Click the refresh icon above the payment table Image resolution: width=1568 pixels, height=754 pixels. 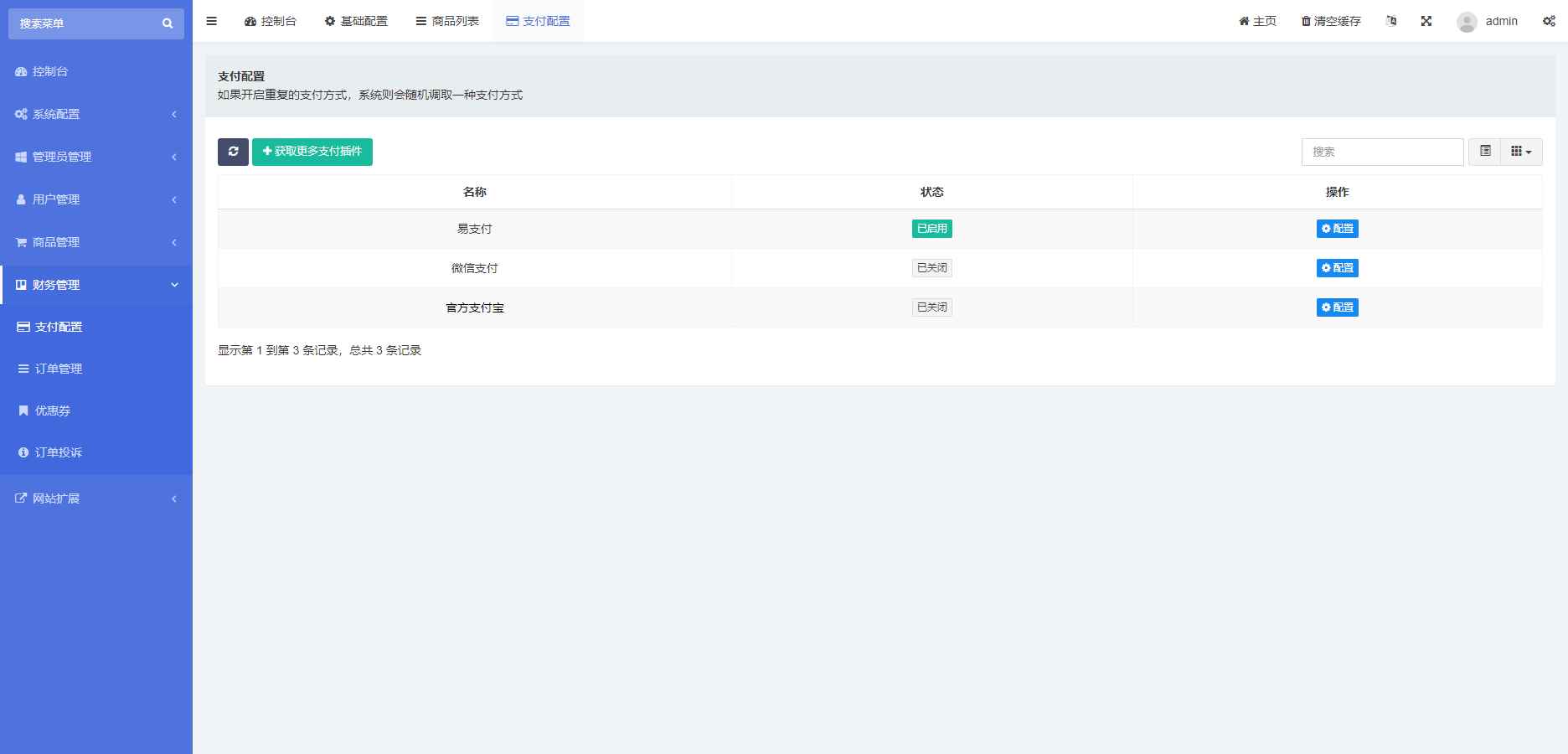[233, 152]
